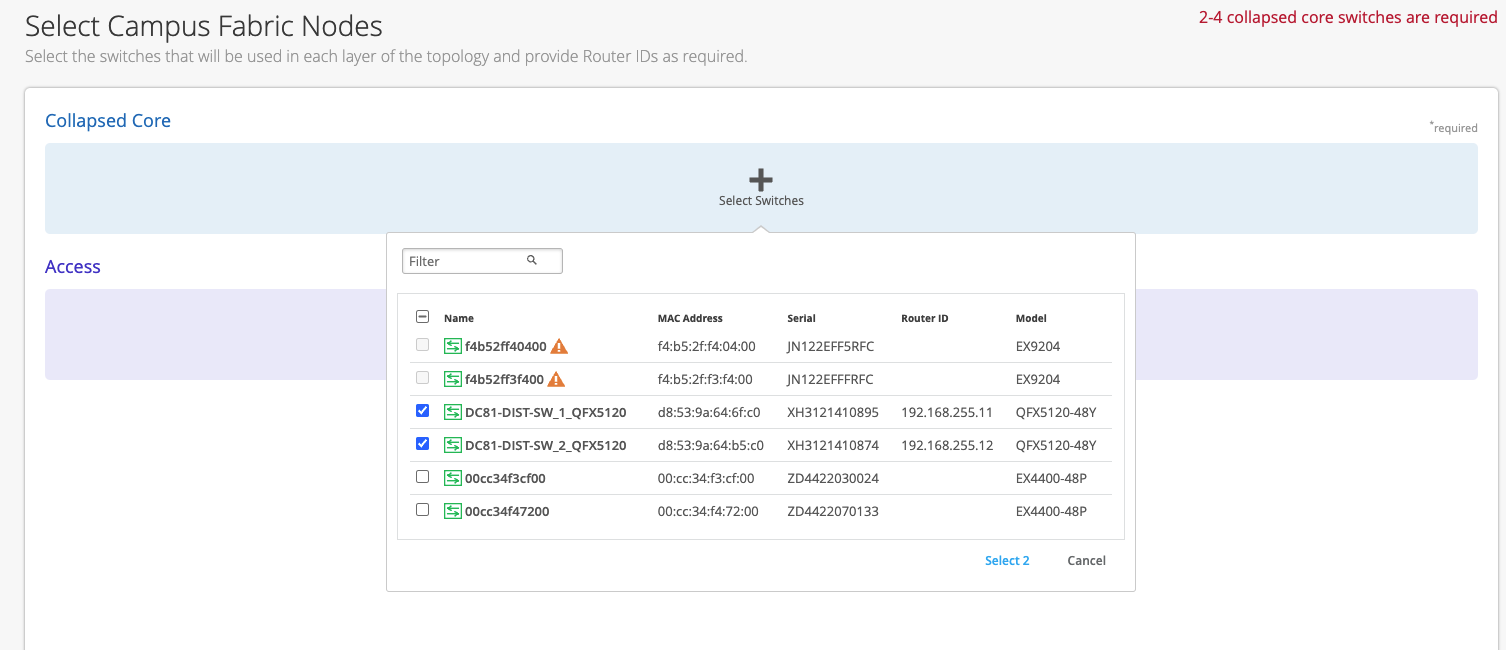Enable checkbox for switch 00cc34f47200
The width and height of the screenshot is (1506, 650).
[x=422, y=510]
